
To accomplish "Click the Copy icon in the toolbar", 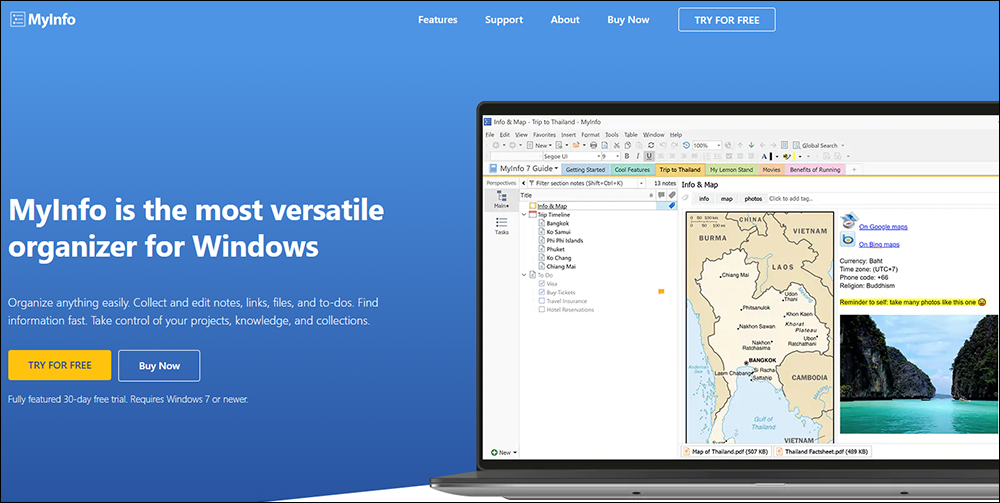I will click(x=628, y=145).
